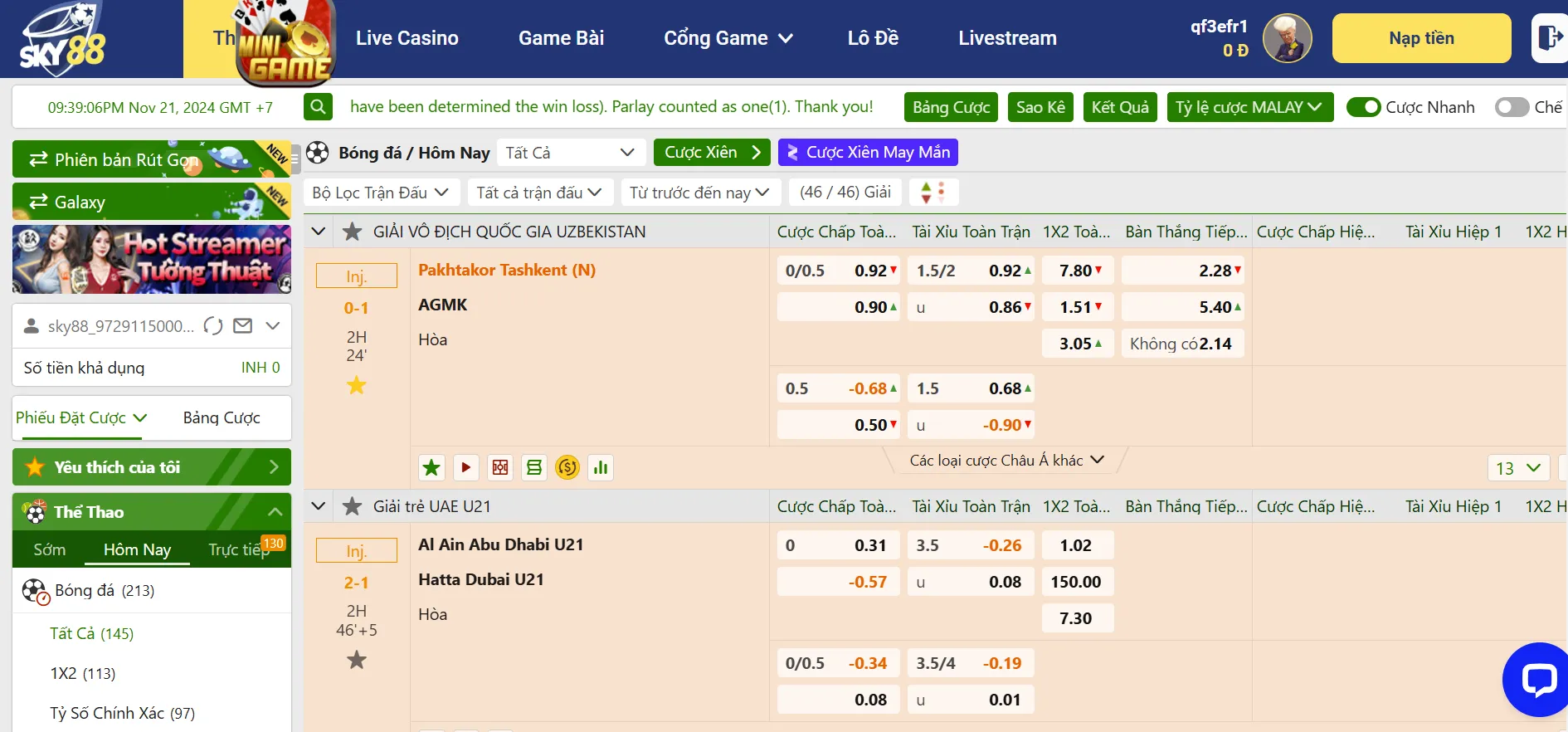Screen dimensions: 1568x732
Task: Open the account messages envelope icon
Action: (243, 326)
